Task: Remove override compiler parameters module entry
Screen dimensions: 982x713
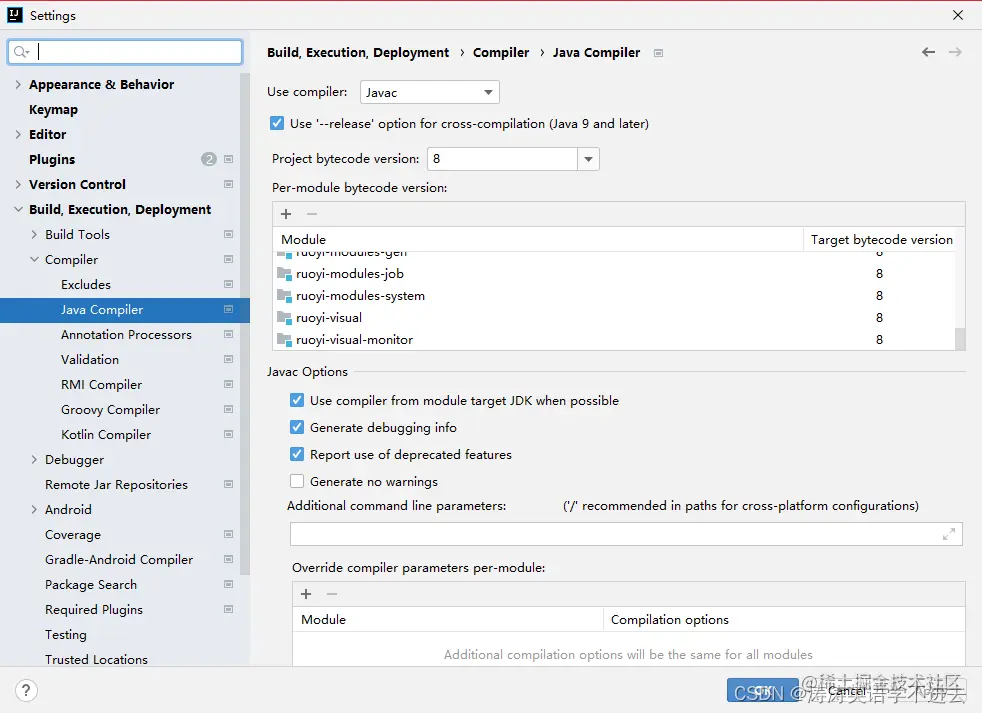Action: [332, 594]
